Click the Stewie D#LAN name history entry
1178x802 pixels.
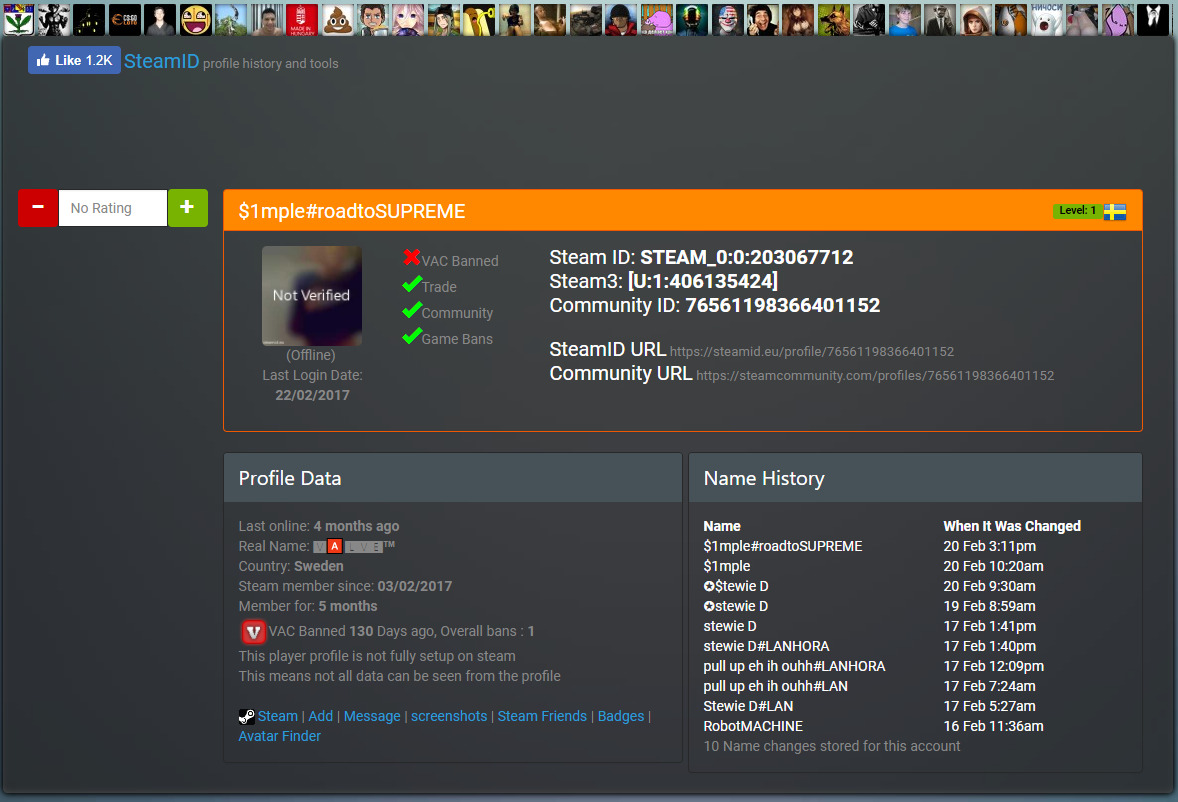748,707
